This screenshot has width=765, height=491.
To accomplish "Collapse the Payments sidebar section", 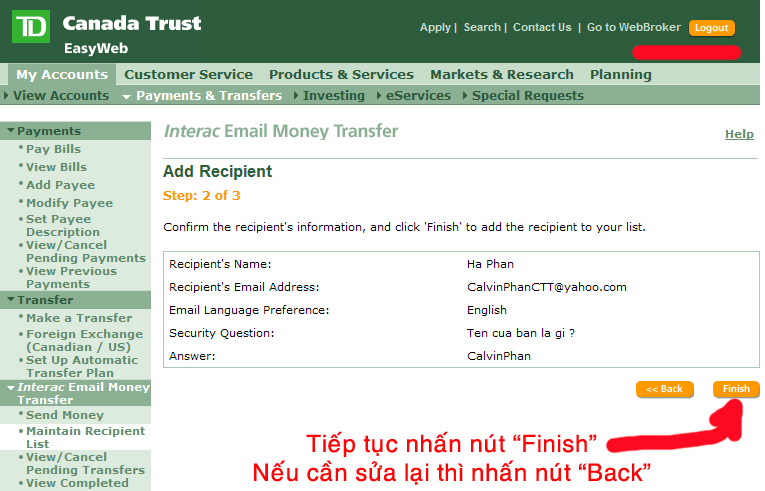I will (x=48, y=131).
